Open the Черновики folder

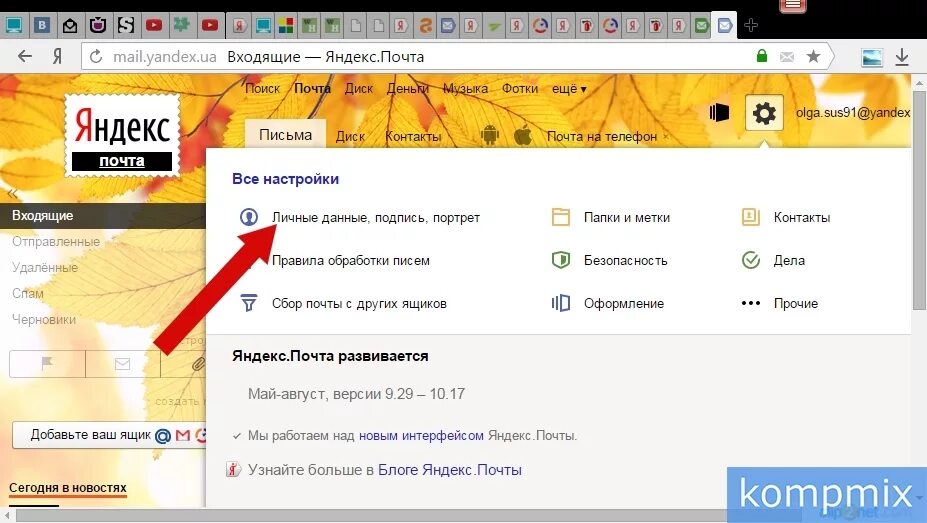coord(44,319)
